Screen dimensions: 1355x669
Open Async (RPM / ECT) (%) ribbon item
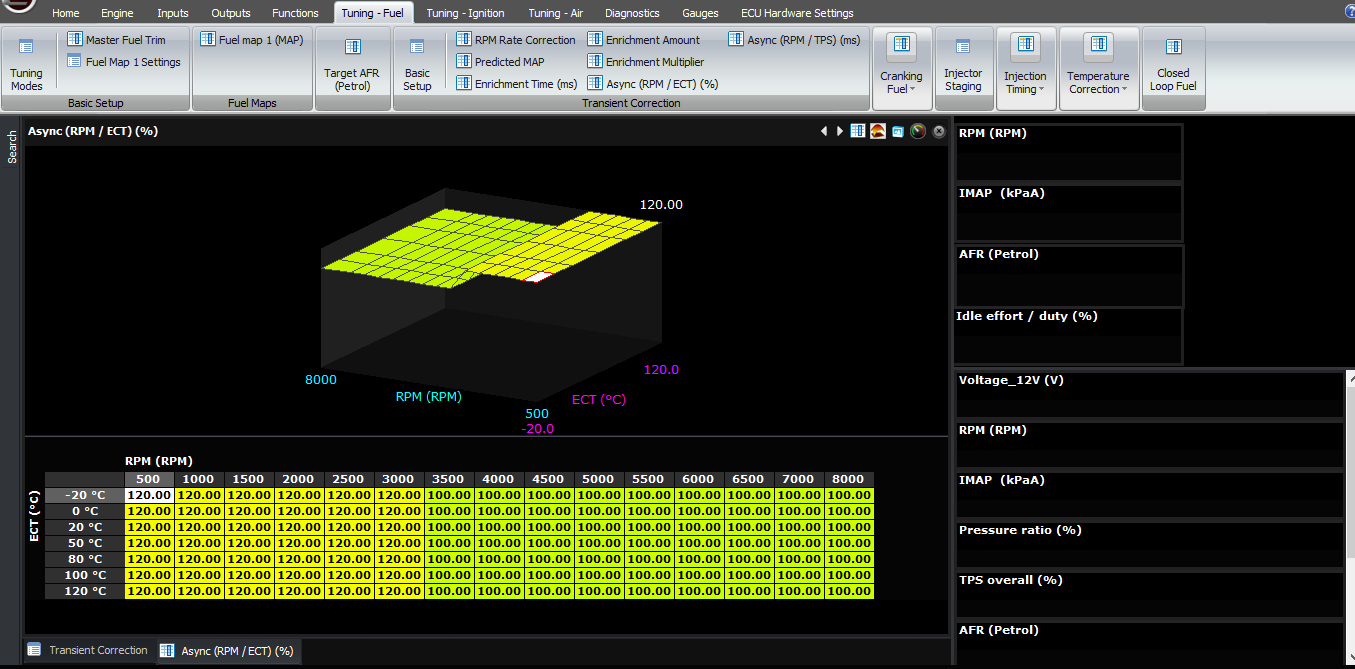pyautogui.click(x=653, y=84)
